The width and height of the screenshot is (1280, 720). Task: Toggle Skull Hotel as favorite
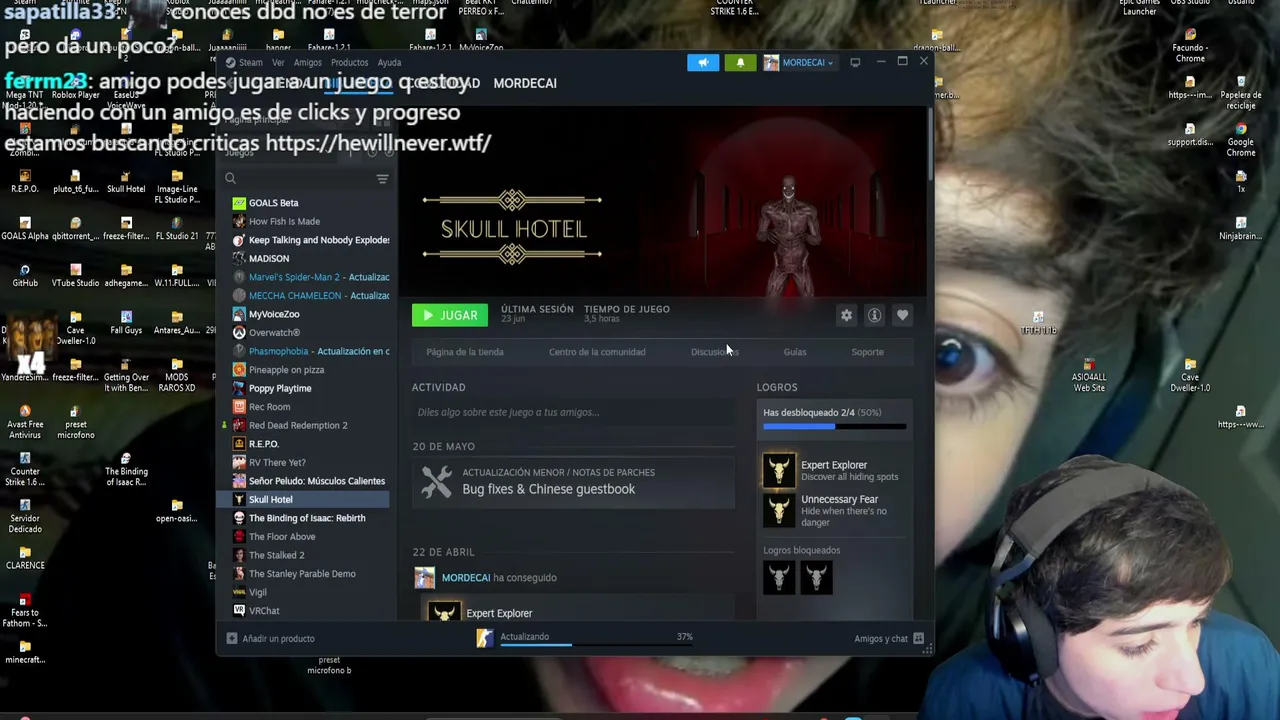[902, 316]
